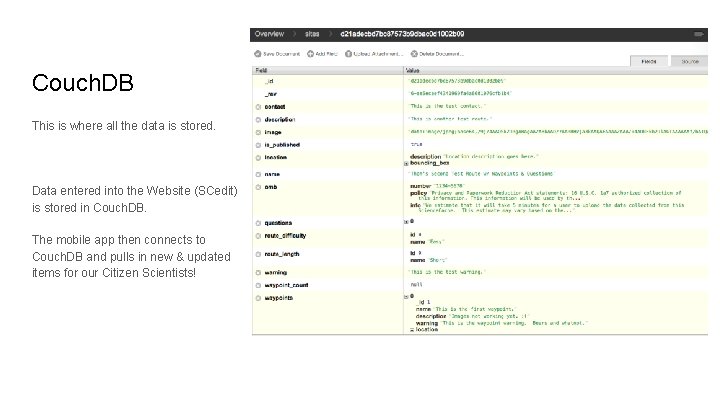Screen dimensions: 720x405
Task: Click the contact field name
Action: (275, 107)
